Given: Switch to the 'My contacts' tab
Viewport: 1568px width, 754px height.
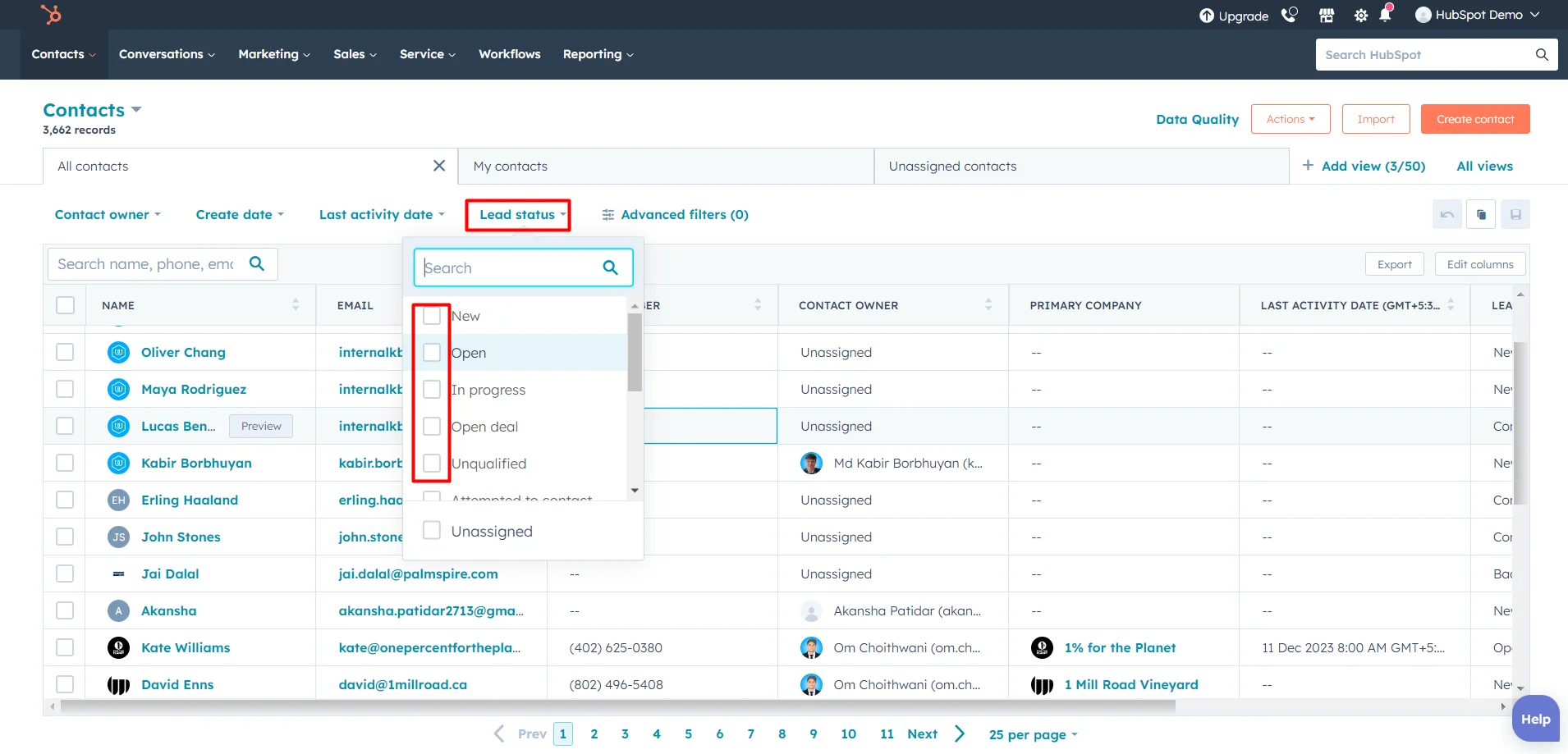Looking at the screenshot, I should [x=510, y=166].
